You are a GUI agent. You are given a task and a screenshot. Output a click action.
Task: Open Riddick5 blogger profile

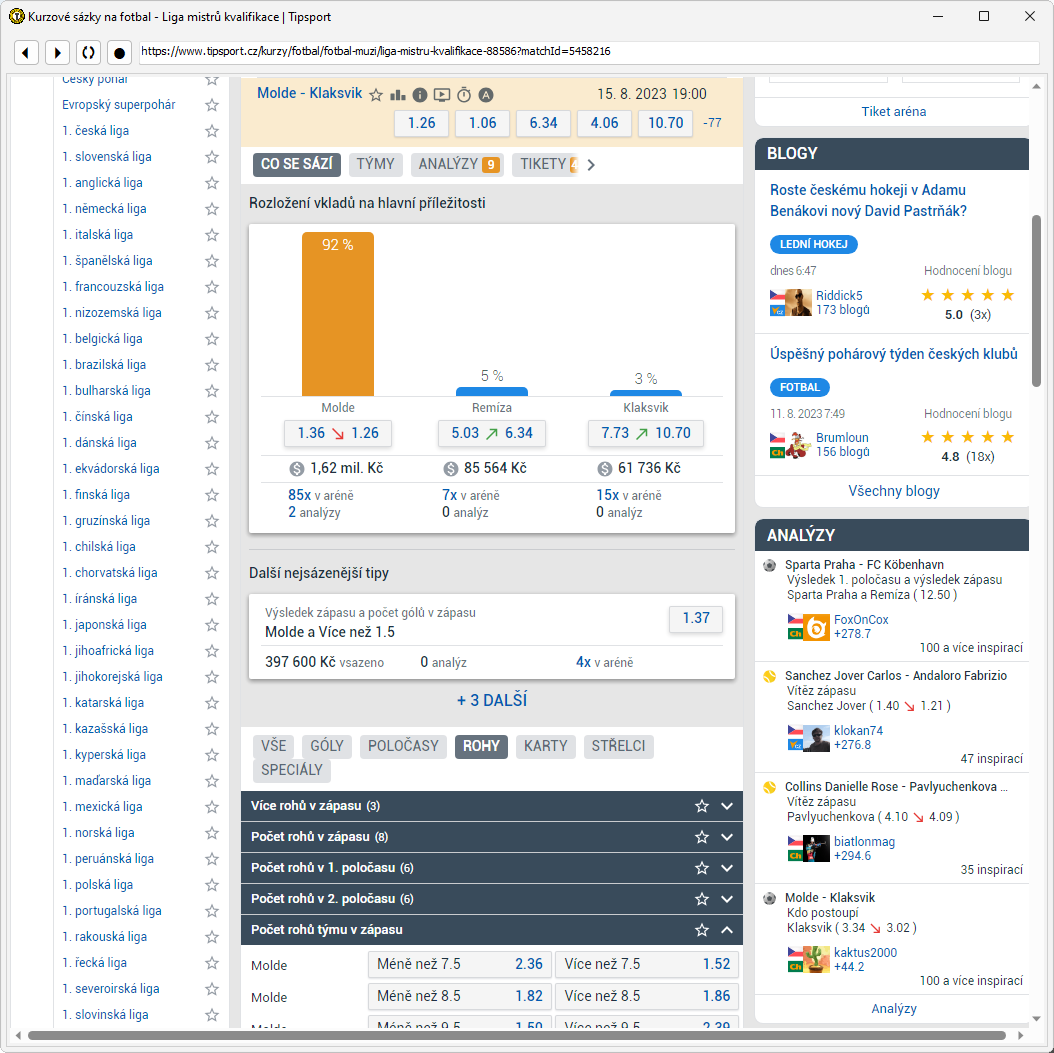click(x=838, y=296)
